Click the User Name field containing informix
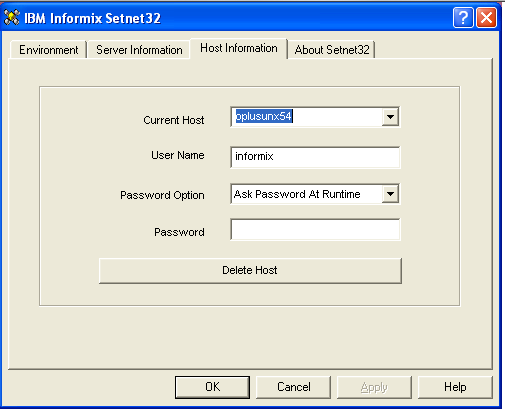 [315, 157]
